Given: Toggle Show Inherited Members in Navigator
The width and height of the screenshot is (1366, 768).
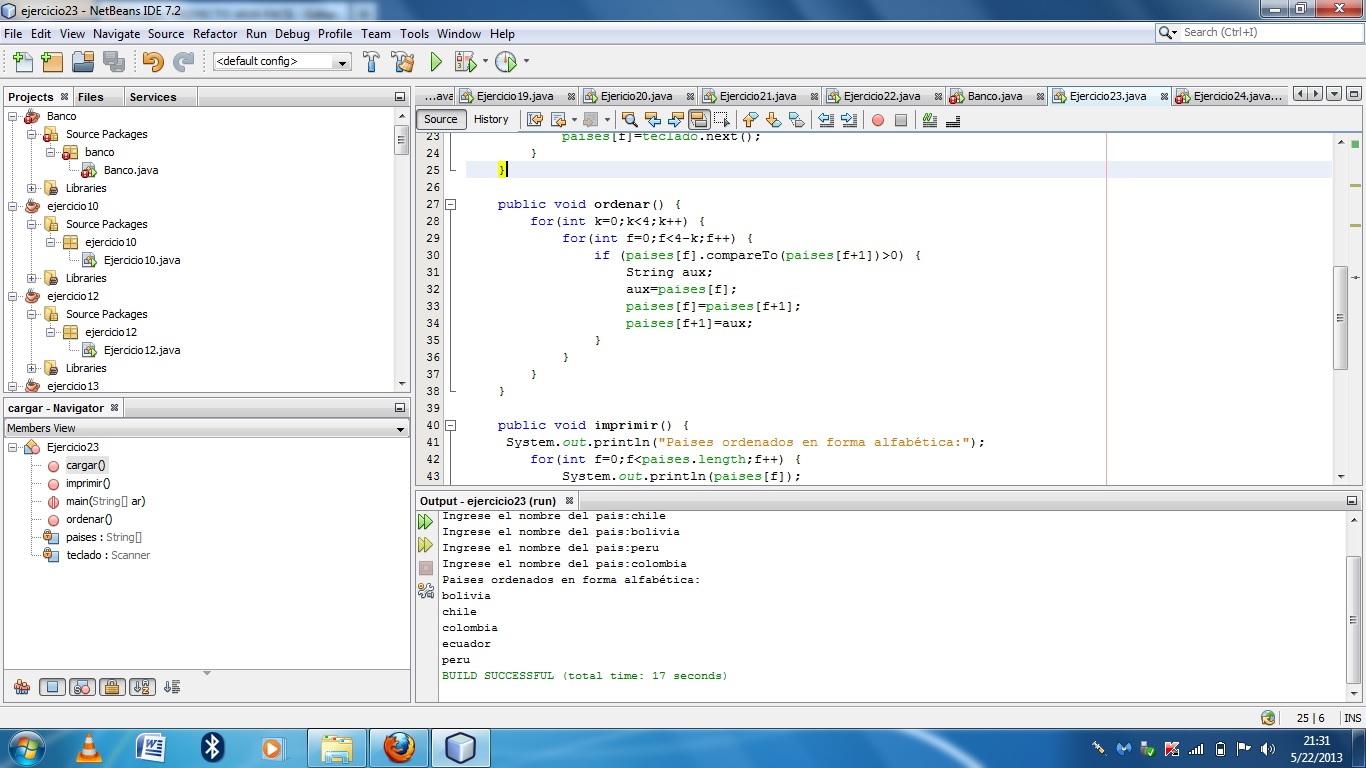Looking at the screenshot, I should [22, 687].
